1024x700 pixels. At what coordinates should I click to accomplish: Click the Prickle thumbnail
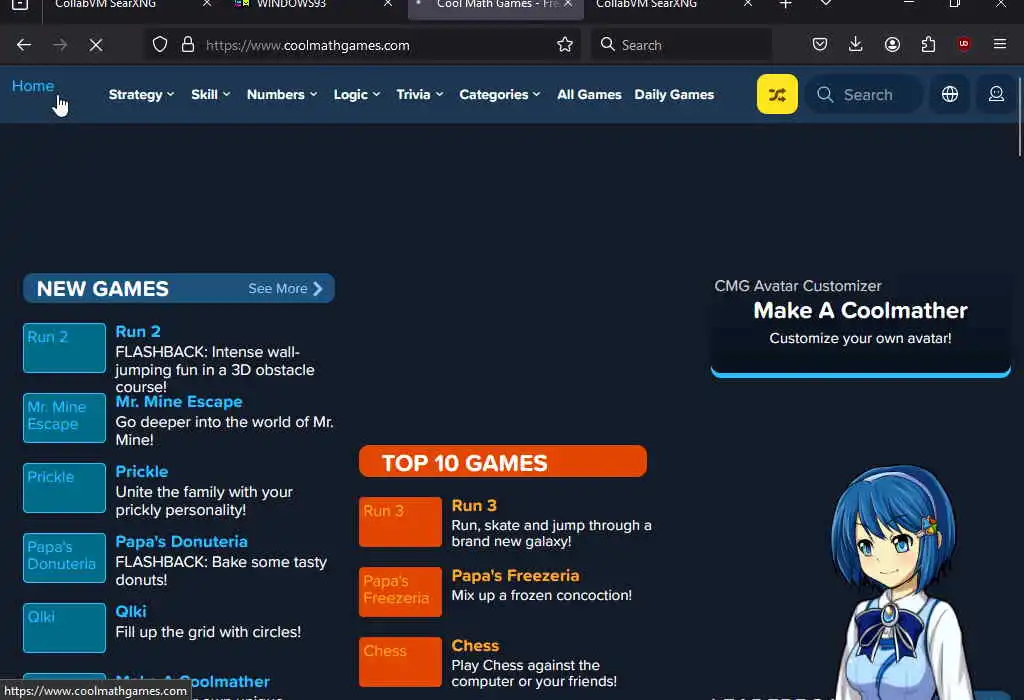point(64,488)
